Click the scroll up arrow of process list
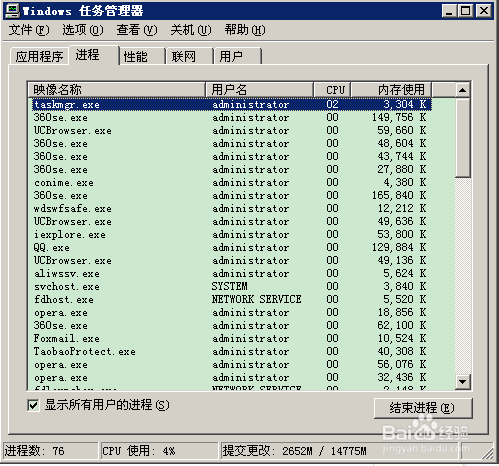 462,90
